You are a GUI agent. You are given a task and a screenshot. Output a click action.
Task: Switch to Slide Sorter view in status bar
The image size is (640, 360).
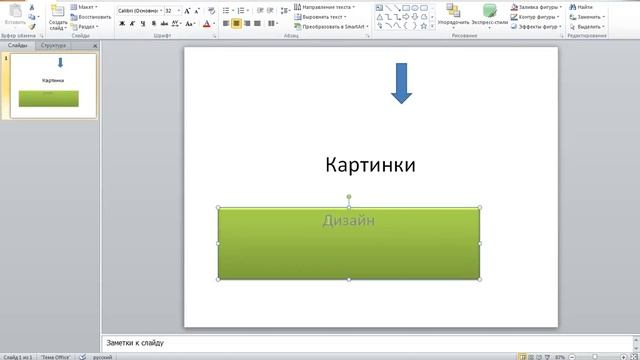(x=531, y=357)
